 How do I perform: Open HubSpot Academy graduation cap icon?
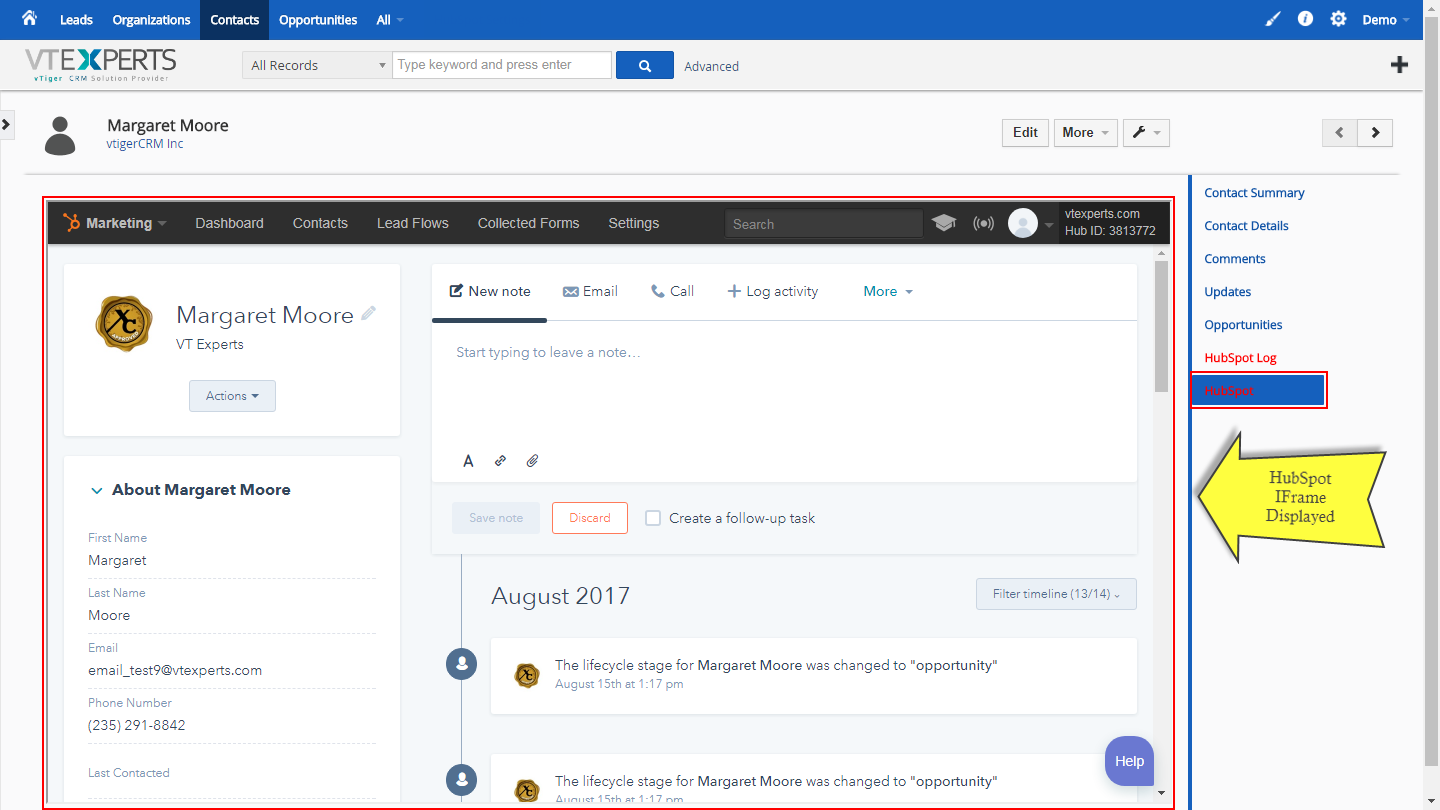944,223
